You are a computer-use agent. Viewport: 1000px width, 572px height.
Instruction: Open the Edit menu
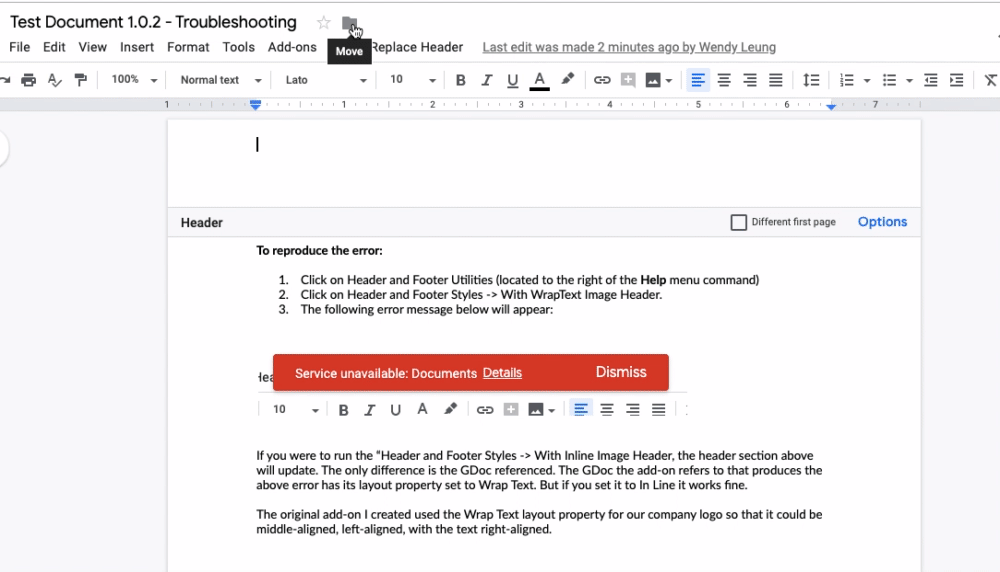coord(54,47)
